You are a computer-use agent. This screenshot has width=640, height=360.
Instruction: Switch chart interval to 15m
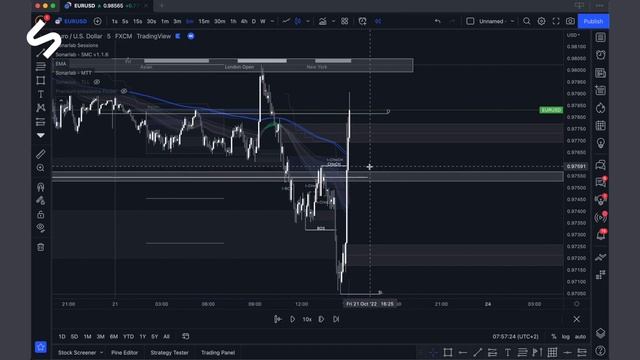point(204,21)
